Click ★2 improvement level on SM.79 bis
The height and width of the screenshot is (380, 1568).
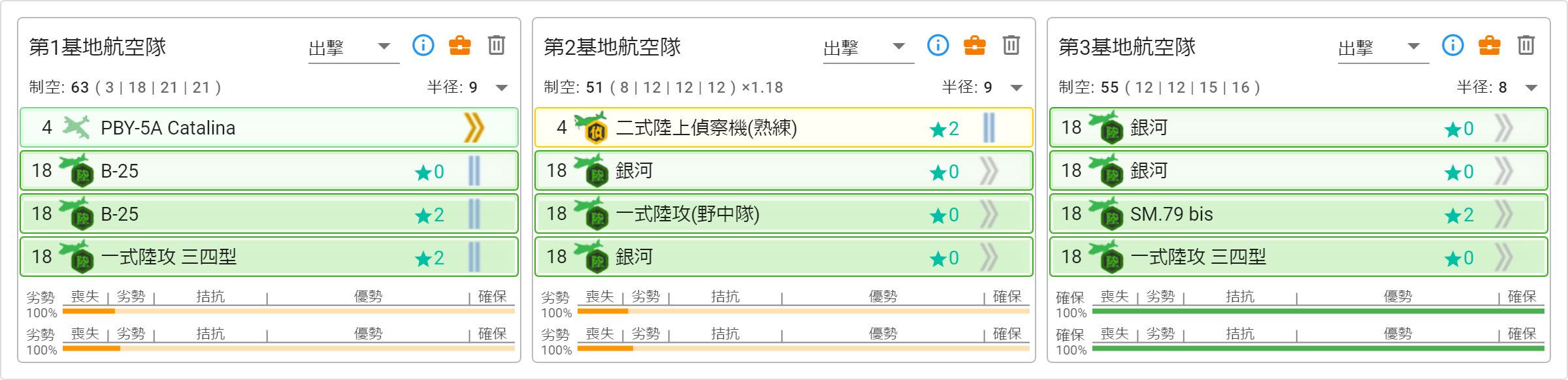(1460, 215)
